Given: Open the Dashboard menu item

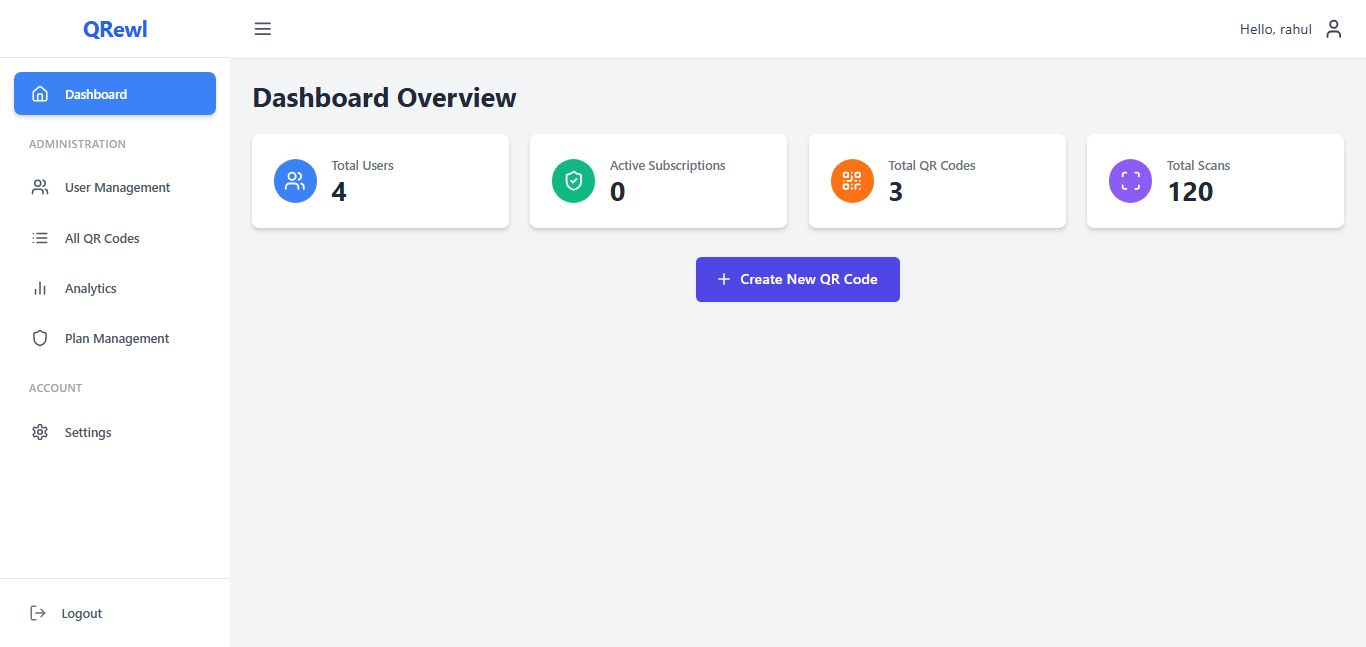Looking at the screenshot, I should point(115,94).
